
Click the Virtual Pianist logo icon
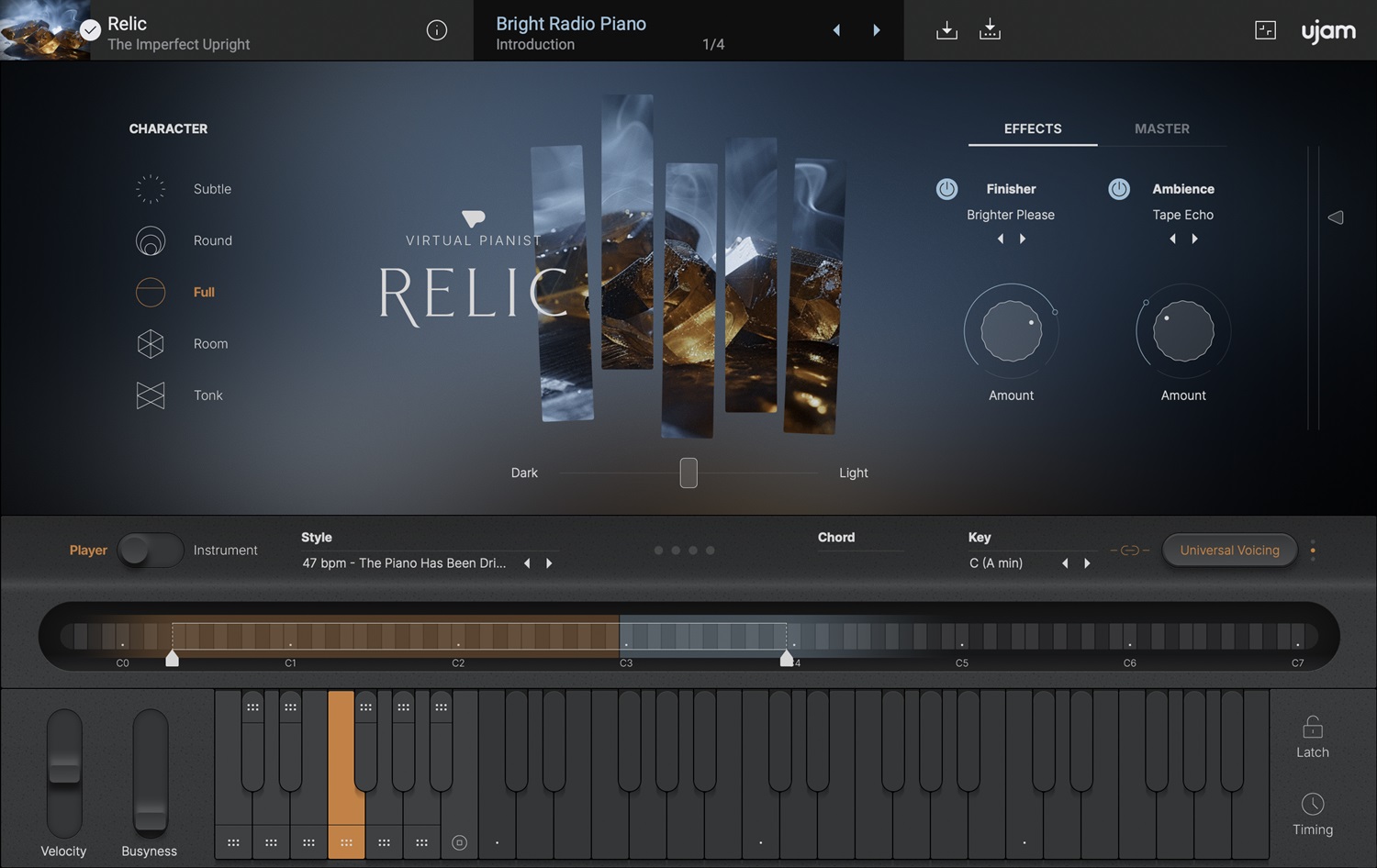coord(474,218)
